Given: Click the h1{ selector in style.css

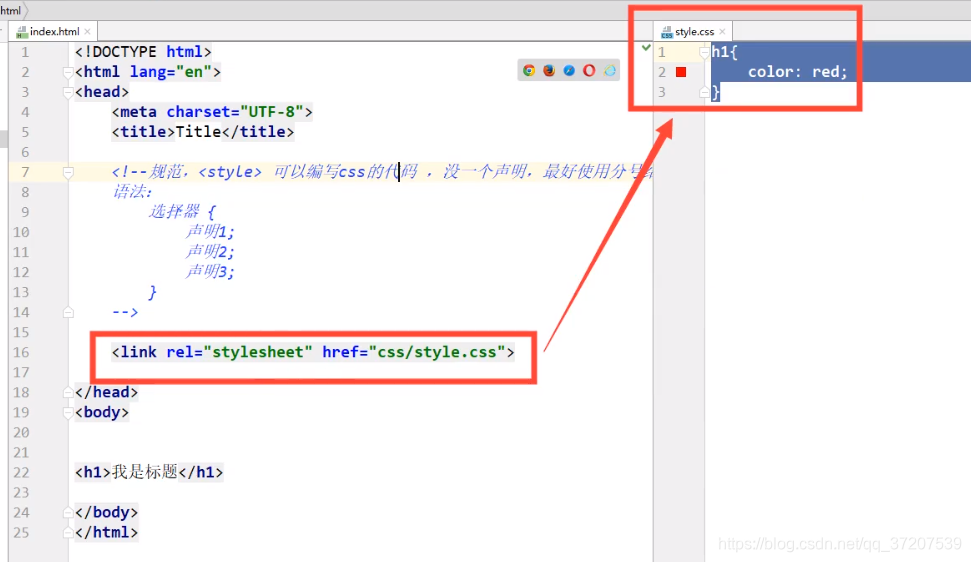Looking at the screenshot, I should tap(725, 52).
